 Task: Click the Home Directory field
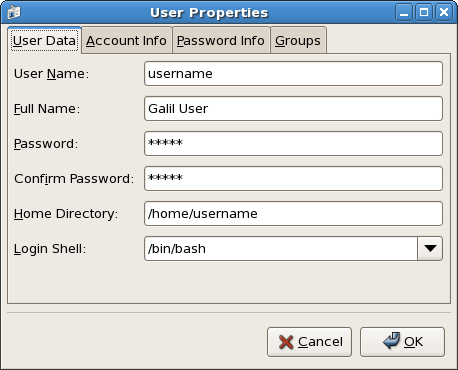pos(293,214)
